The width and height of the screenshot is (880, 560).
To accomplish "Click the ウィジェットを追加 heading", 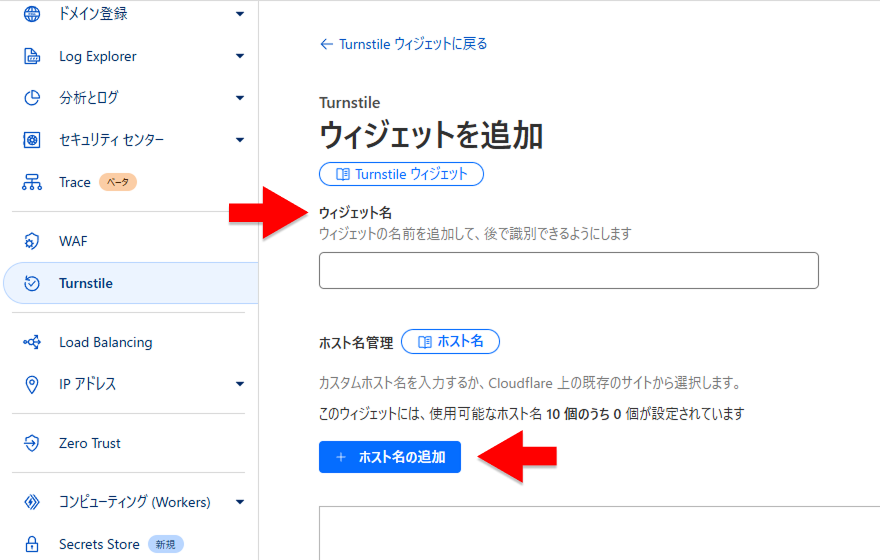I will [431, 136].
